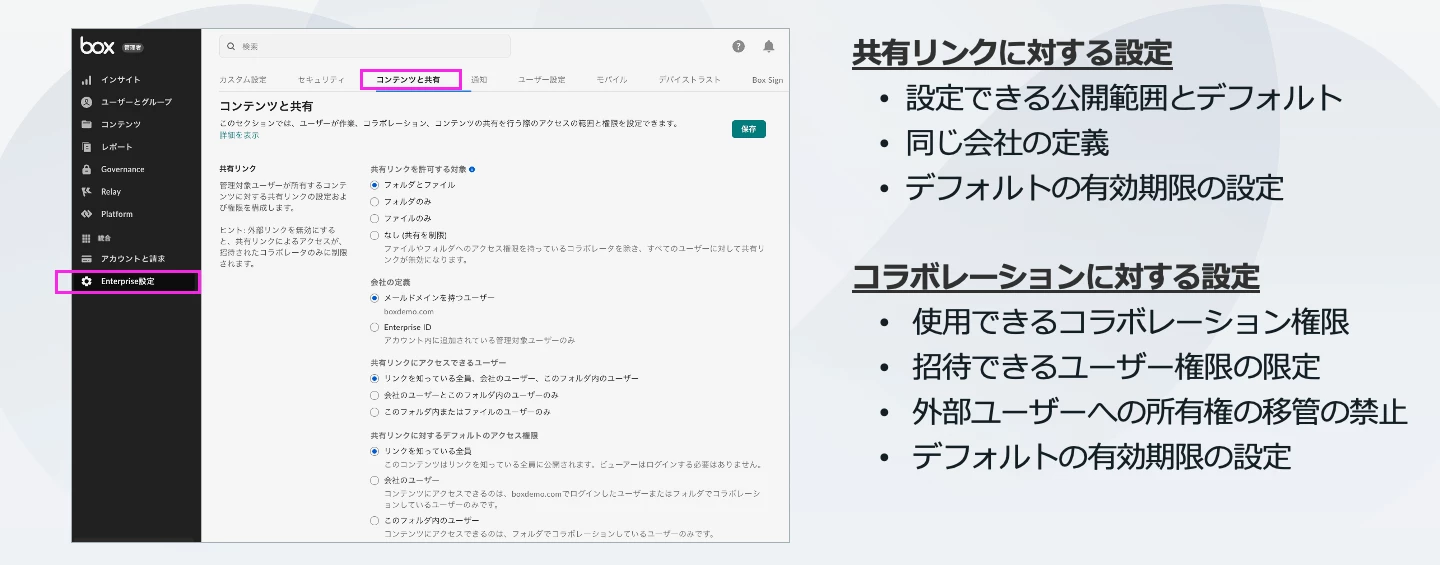Choose メールドメインを持つユーザー for company definition
Screen dimensions: 1440x565
click(x=375, y=298)
